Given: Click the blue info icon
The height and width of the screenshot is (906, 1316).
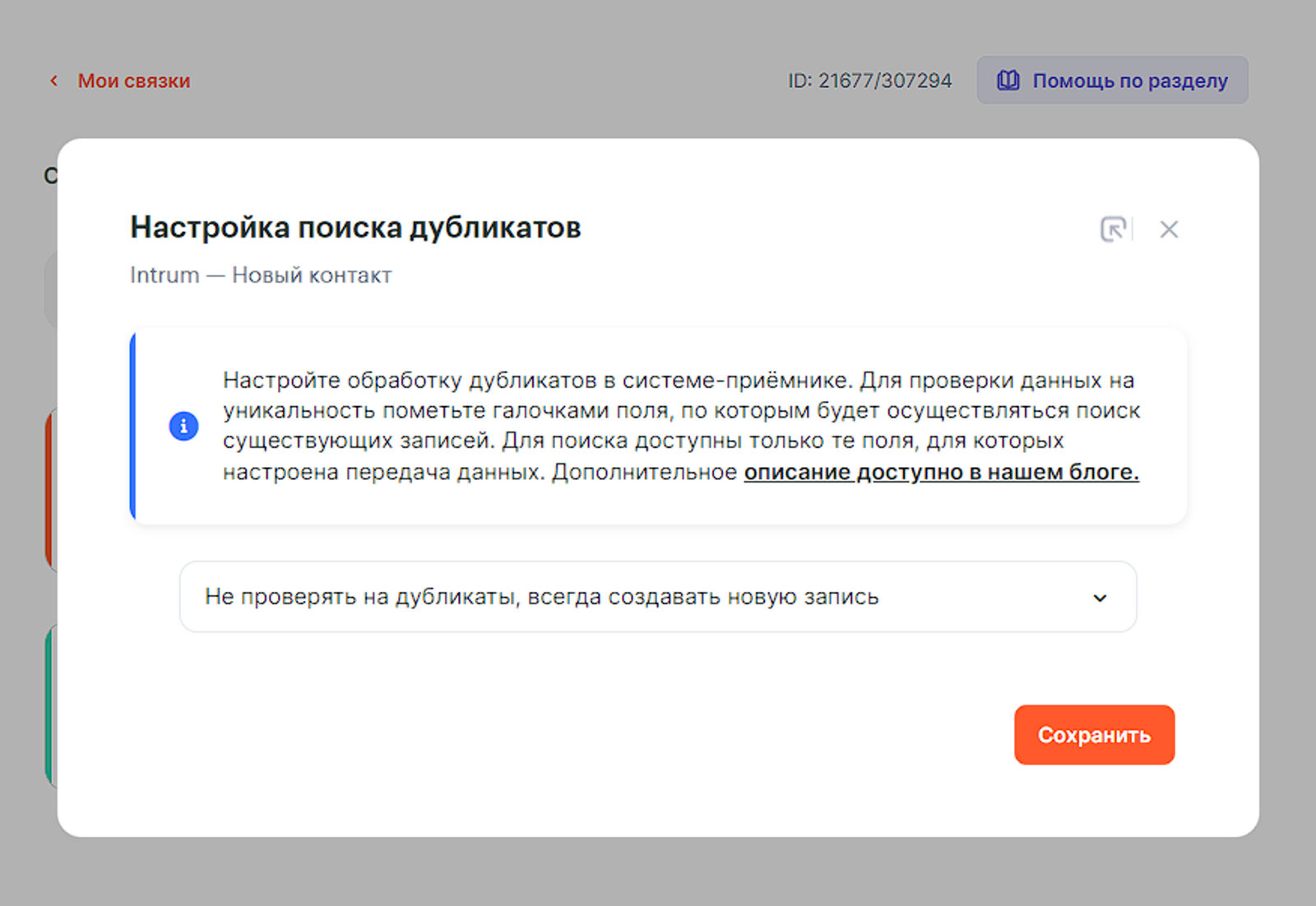Looking at the screenshot, I should pyautogui.click(x=183, y=426).
